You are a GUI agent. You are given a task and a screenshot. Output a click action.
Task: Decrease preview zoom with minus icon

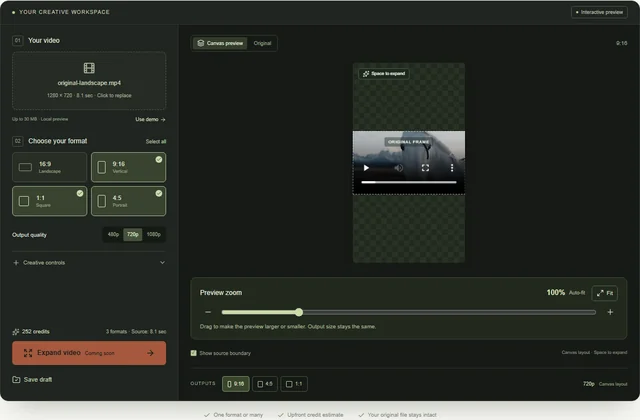[x=208, y=312]
